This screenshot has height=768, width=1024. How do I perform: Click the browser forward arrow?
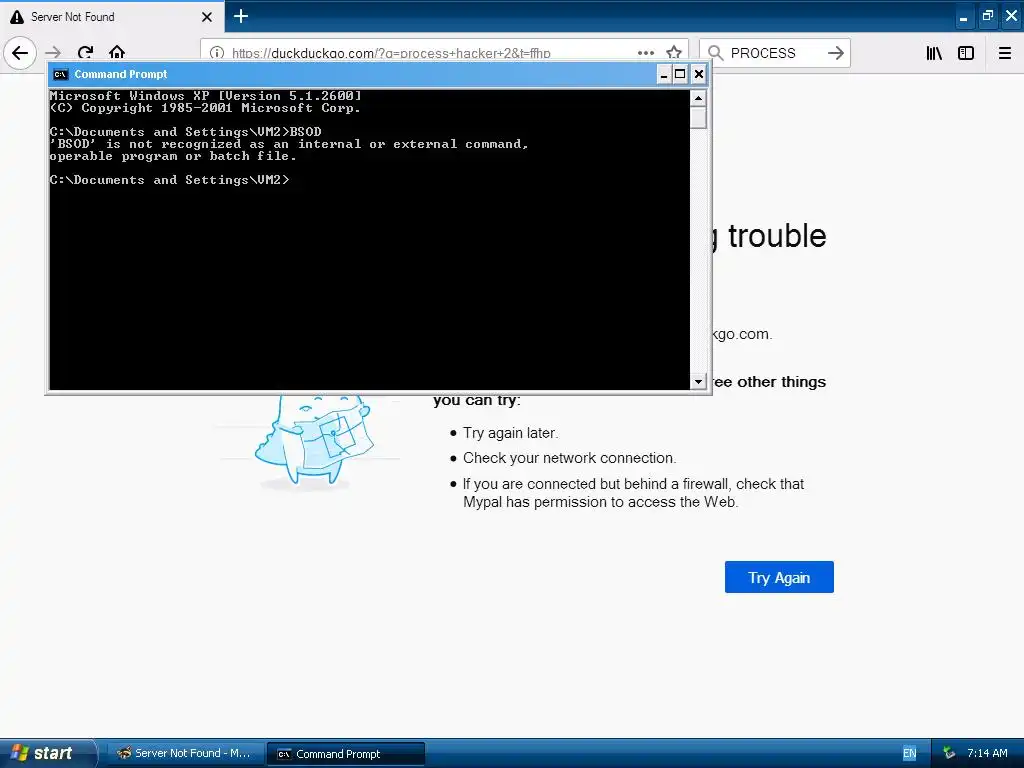(x=53, y=53)
